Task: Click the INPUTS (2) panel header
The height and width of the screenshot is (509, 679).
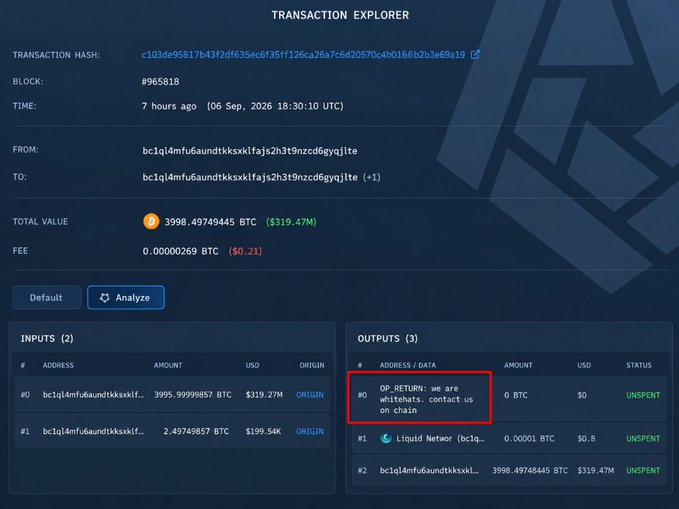Action: (x=47, y=338)
